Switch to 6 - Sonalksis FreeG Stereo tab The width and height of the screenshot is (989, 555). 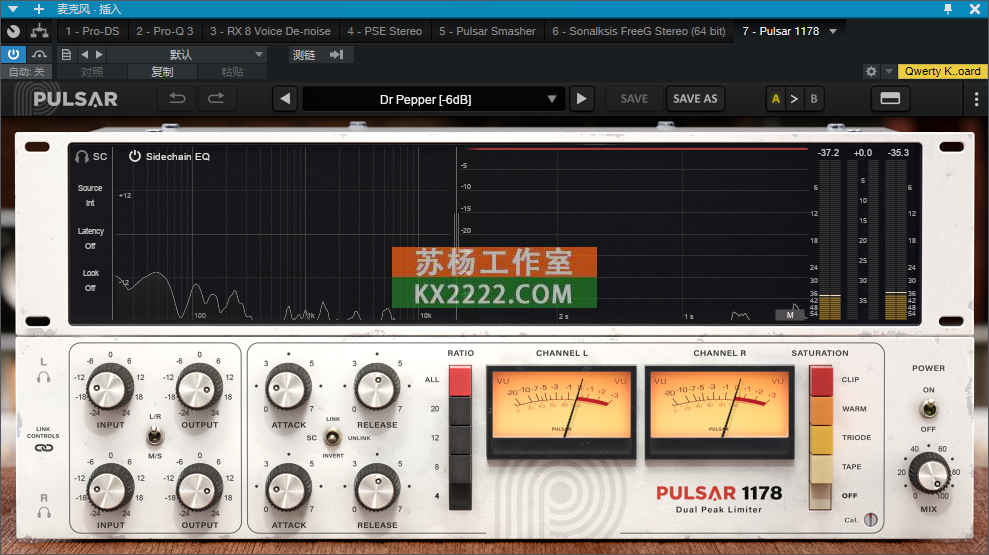[638, 31]
